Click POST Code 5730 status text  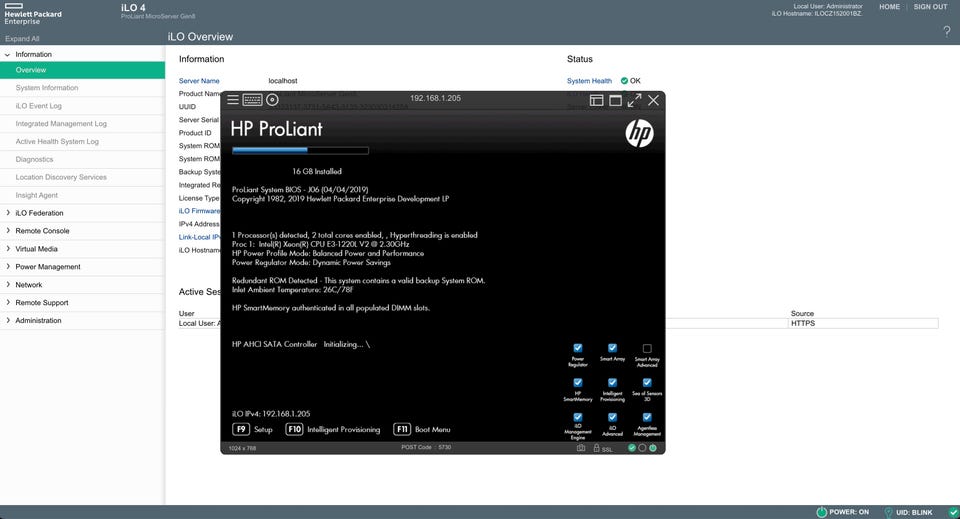pos(426,447)
